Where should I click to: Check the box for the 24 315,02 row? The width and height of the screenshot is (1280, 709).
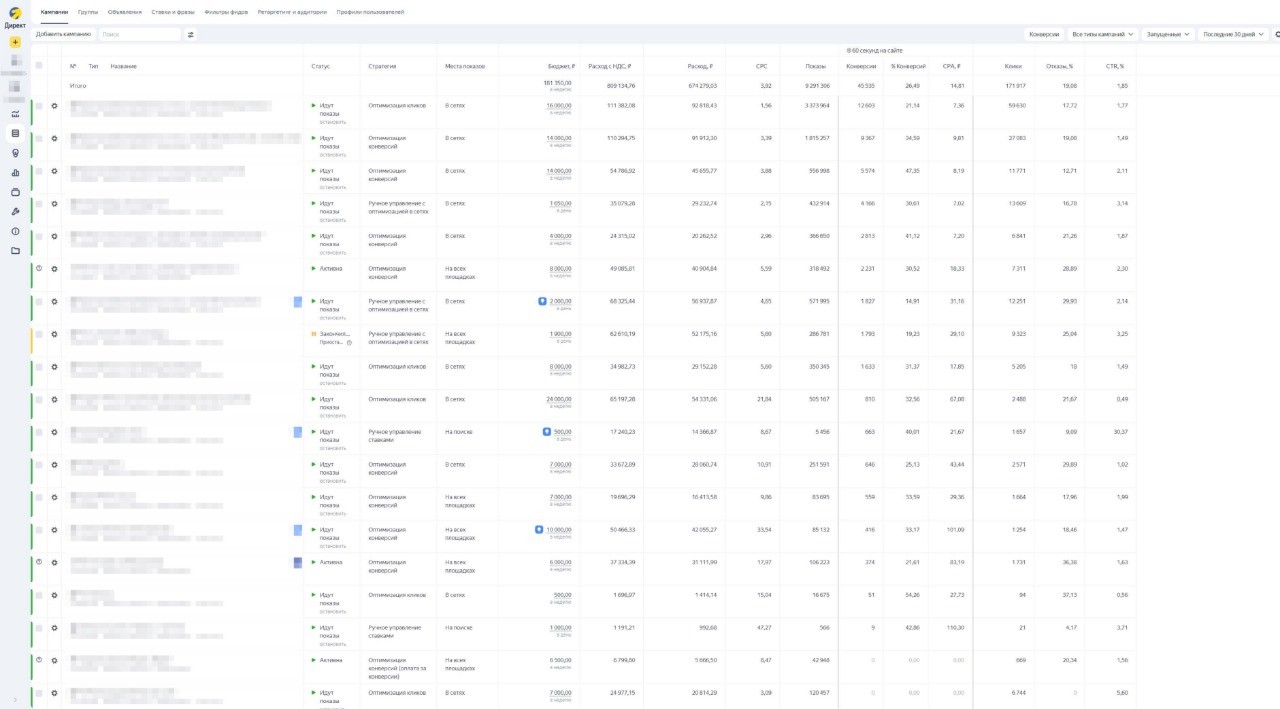click(x=39, y=236)
